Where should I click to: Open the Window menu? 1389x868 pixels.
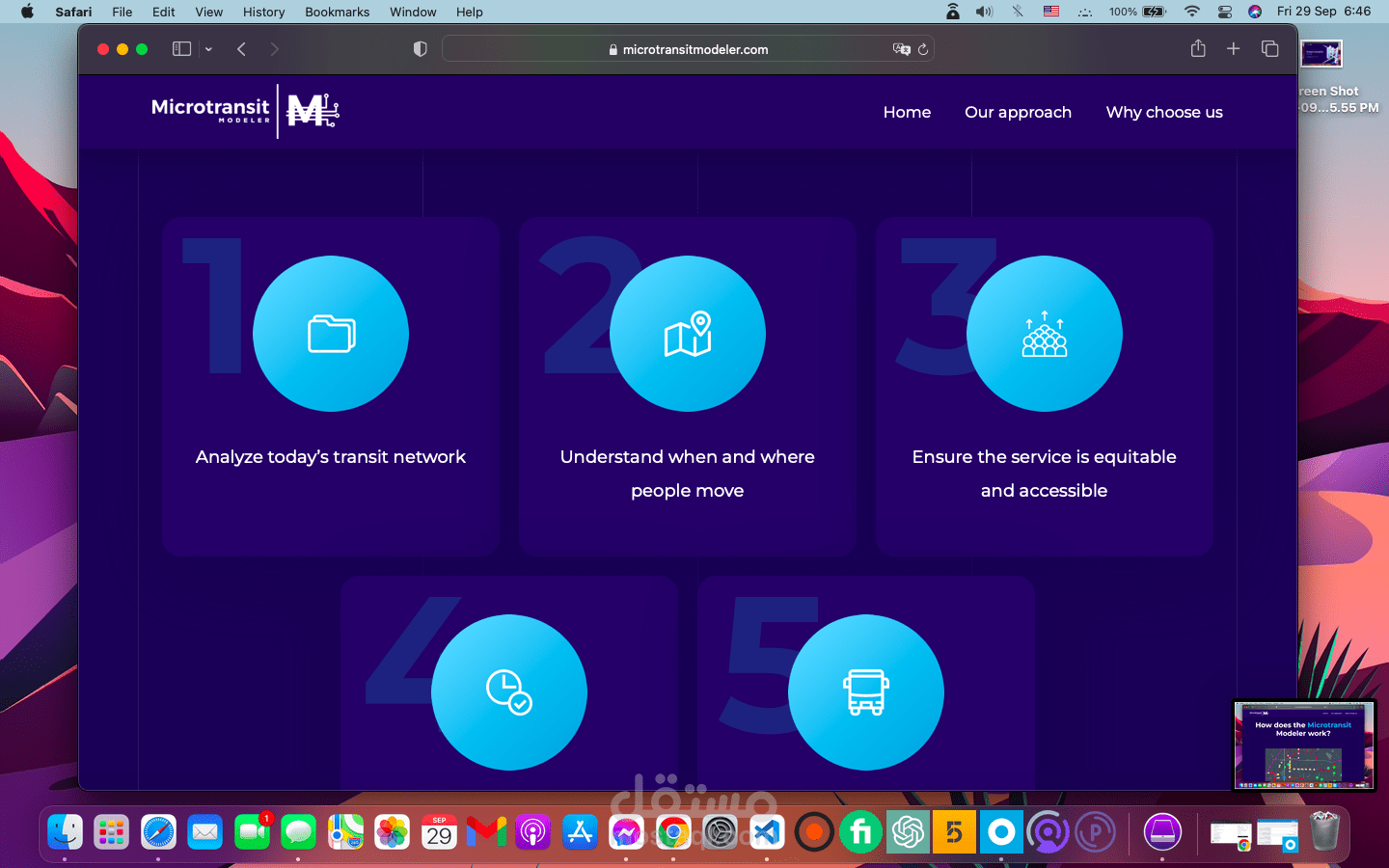click(413, 12)
